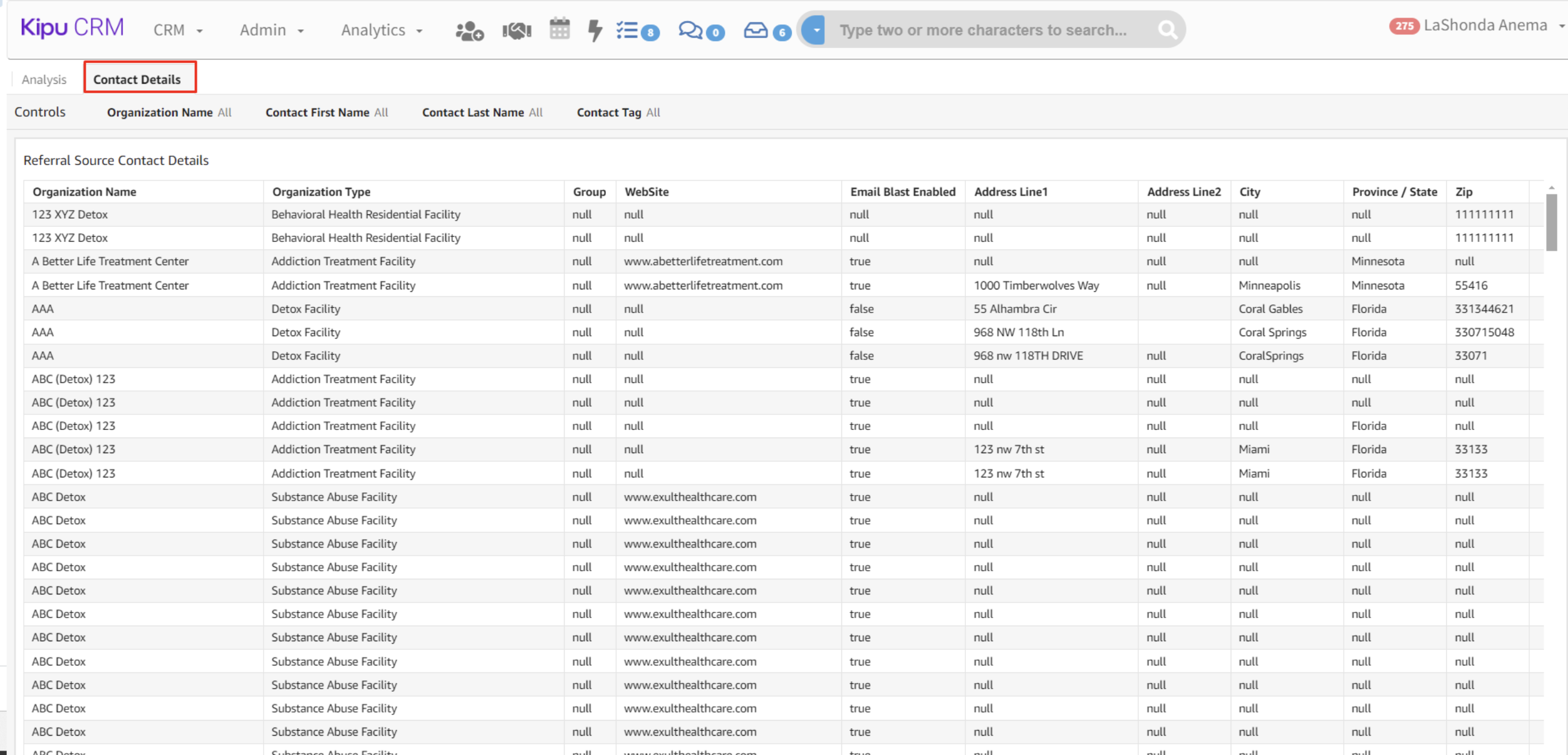Image resolution: width=1568 pixels, height=755 pixels.
Task: Click the lightning bolt icon
Action: point(595,29)
